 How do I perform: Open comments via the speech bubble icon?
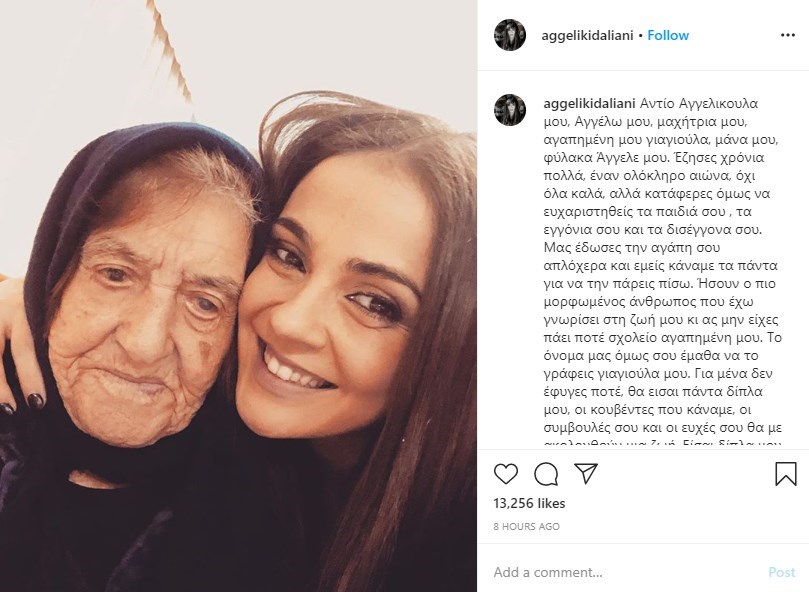coord(546,474)
